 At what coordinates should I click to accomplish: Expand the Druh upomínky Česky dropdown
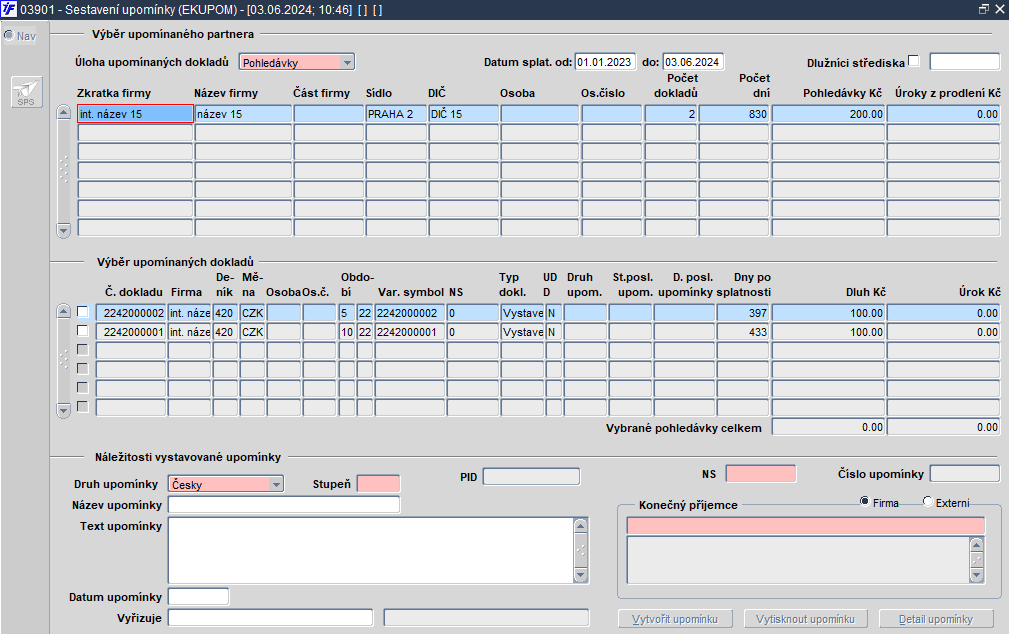click(276, 484)
